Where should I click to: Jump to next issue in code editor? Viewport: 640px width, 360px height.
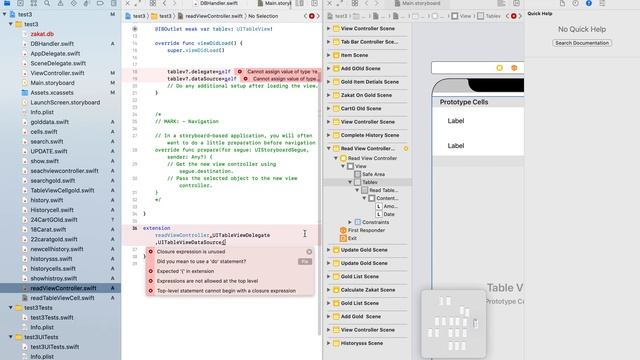318,16
